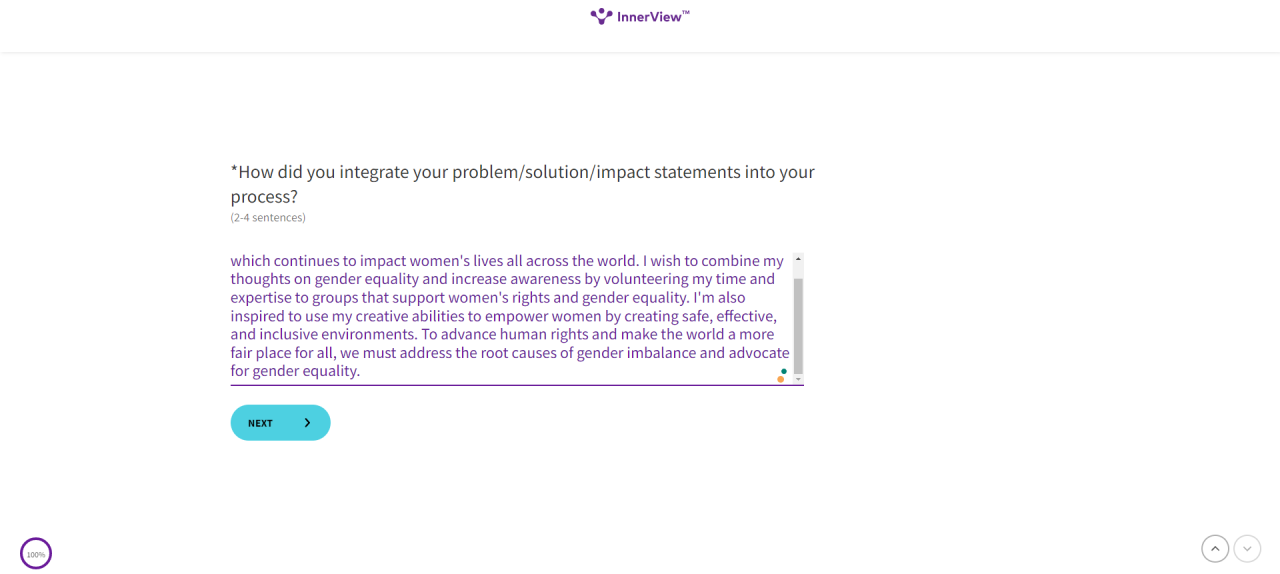The image size is (1280, 574).
Task: Click the scrollbar track above the thumb
Action: [798, 270]
